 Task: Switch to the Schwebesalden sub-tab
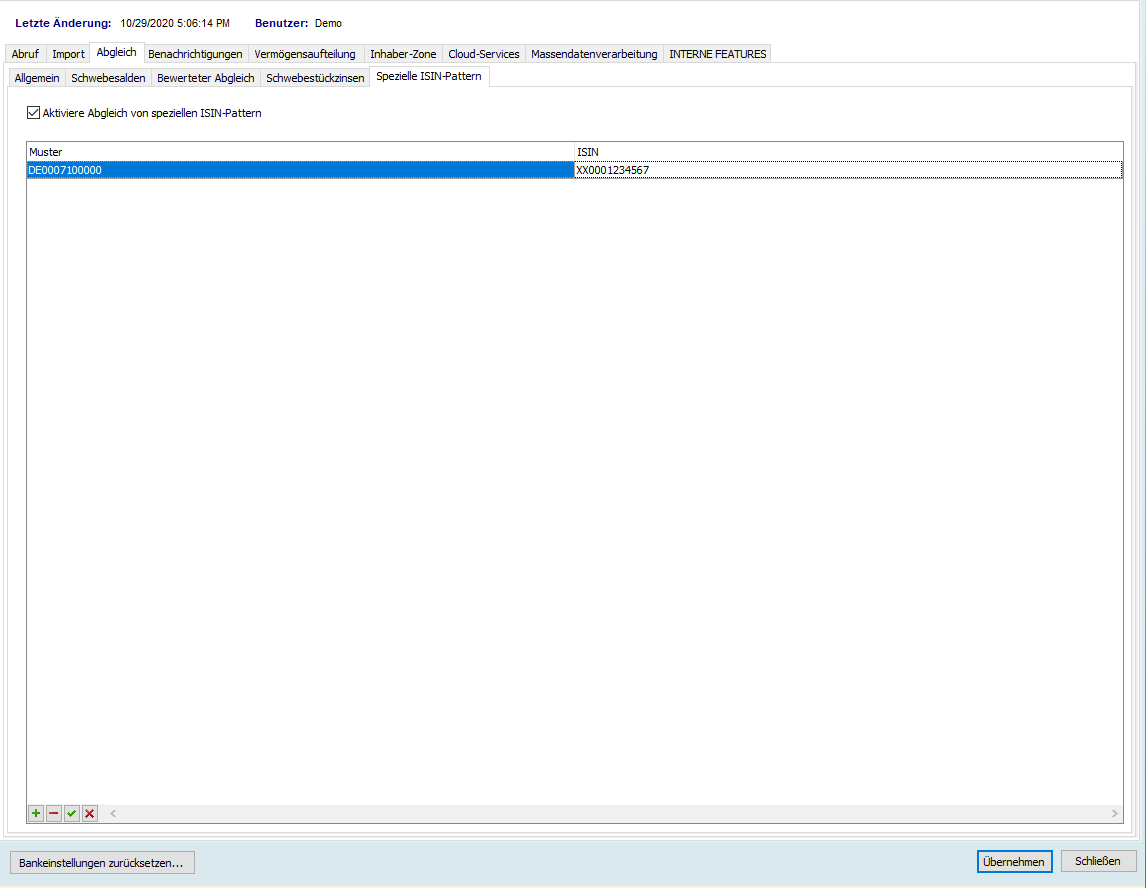click(x=108, y=78)
